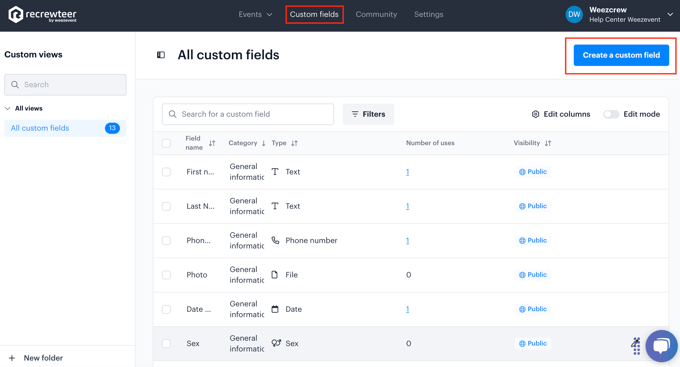Open number of uses link for Phone row
The image size is (680, 367).
(x=408, y=241)
